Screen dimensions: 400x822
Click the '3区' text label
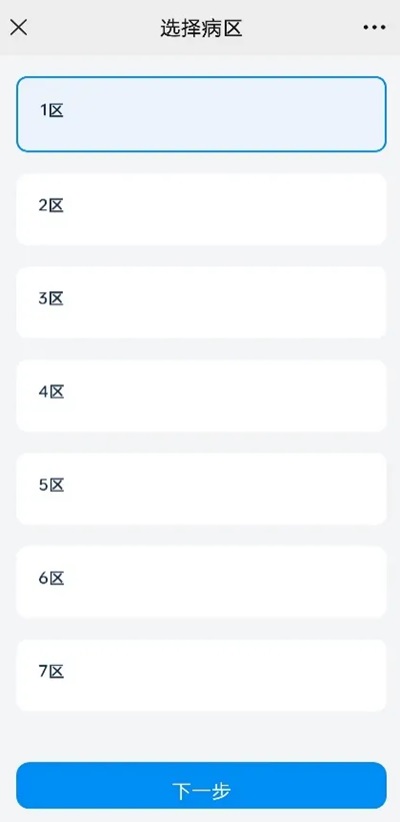[x=51, y=299]
